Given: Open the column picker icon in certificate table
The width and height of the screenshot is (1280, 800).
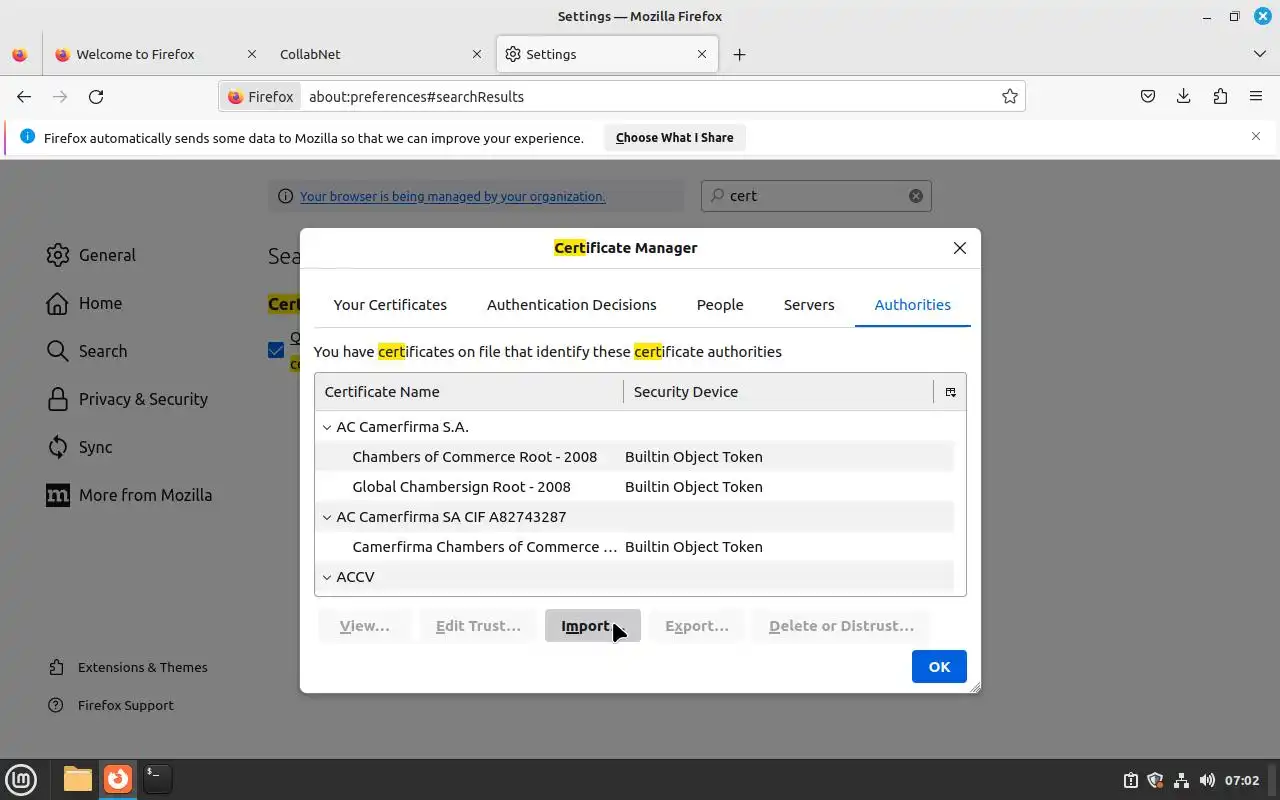Looking at the screenshot, I should click(x=951, y=392).
